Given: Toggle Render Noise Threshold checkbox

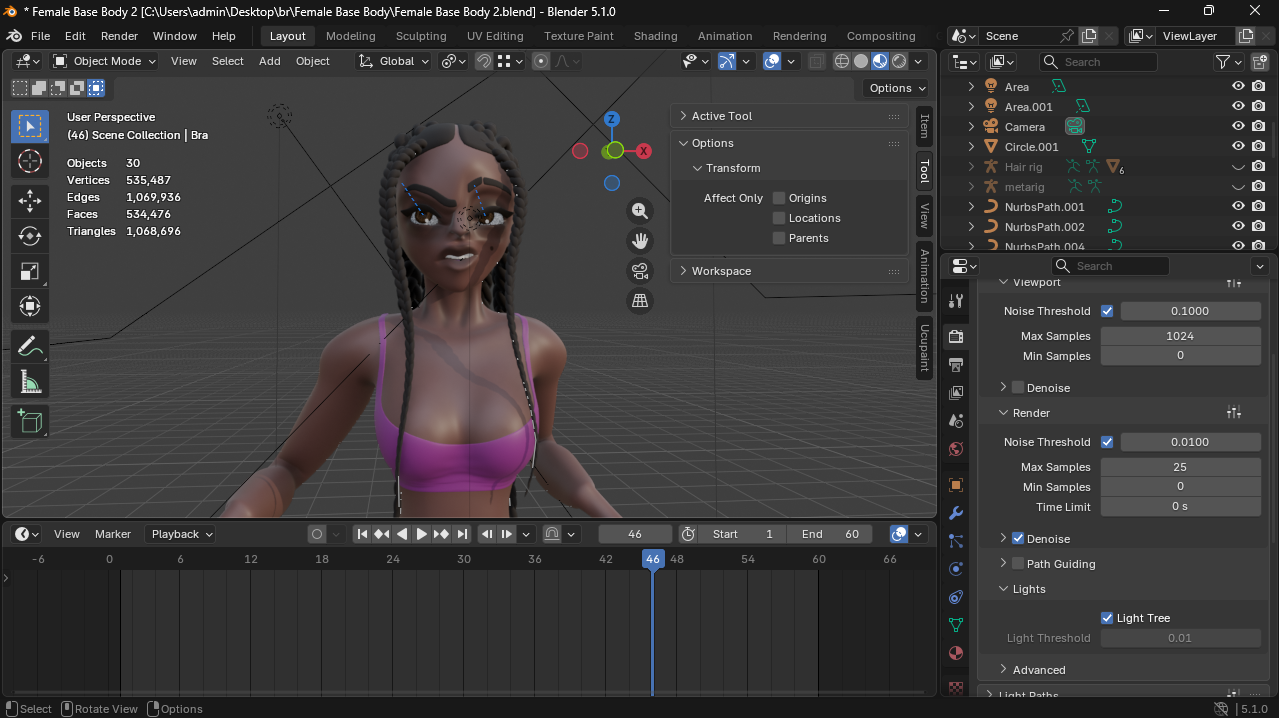Looking at the screenshot, I should 1107,442.
